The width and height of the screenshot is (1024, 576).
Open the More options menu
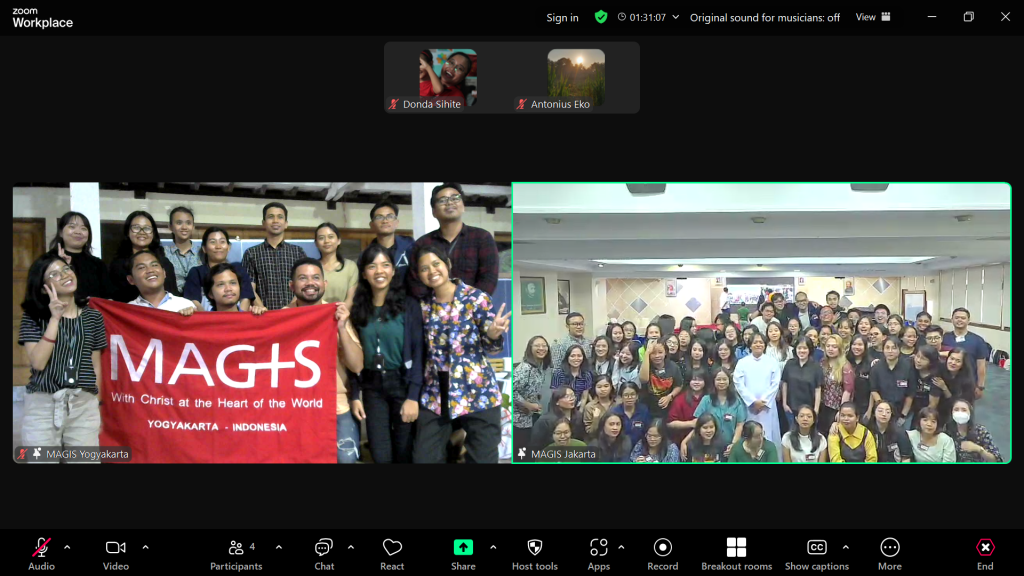click(x=889, y=553)
